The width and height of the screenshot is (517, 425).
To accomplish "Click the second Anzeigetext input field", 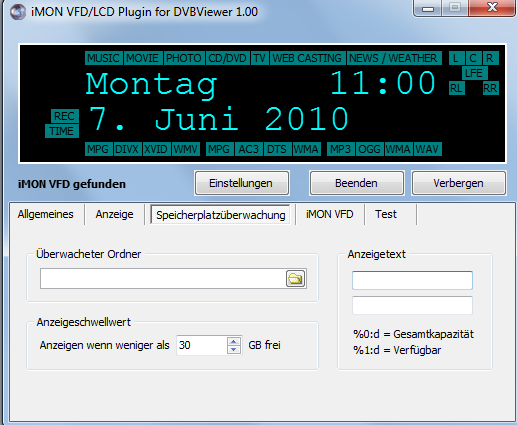I will coord(412,305).
